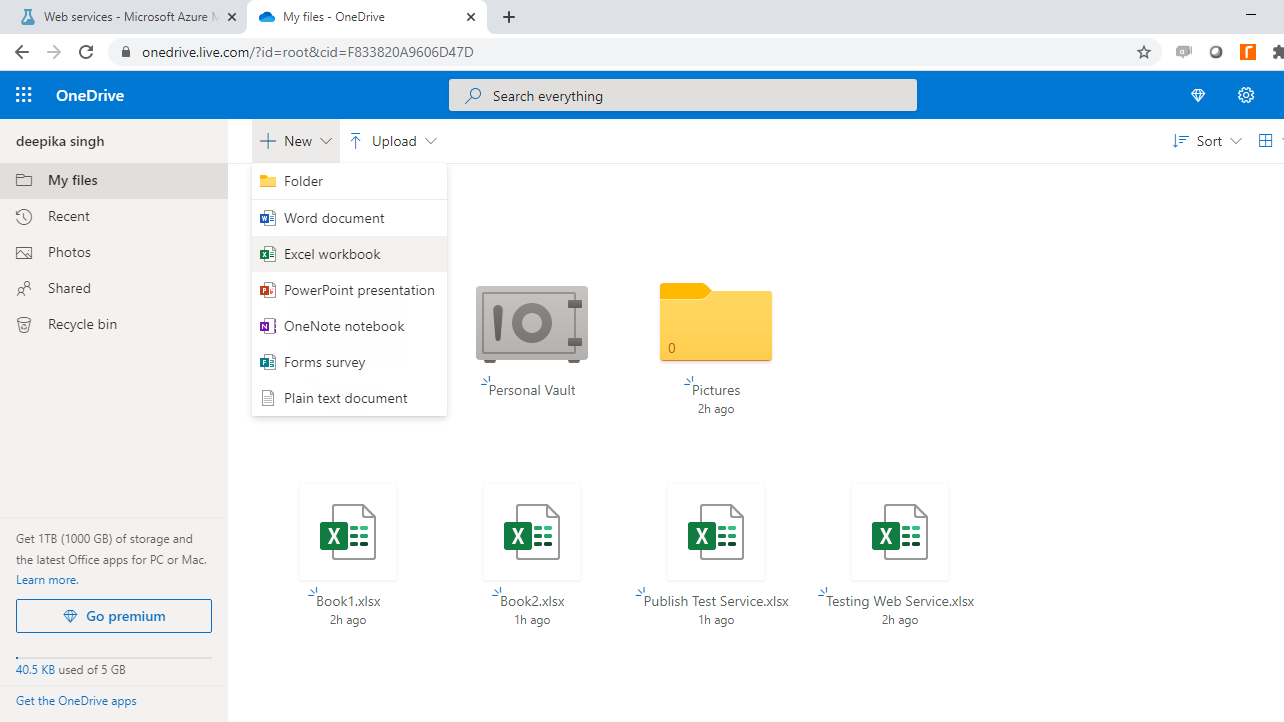The height and width of the screenshot is (722, 1284).
Task: Choose Plain text document from New menu
Action: [x=349, y=398]
